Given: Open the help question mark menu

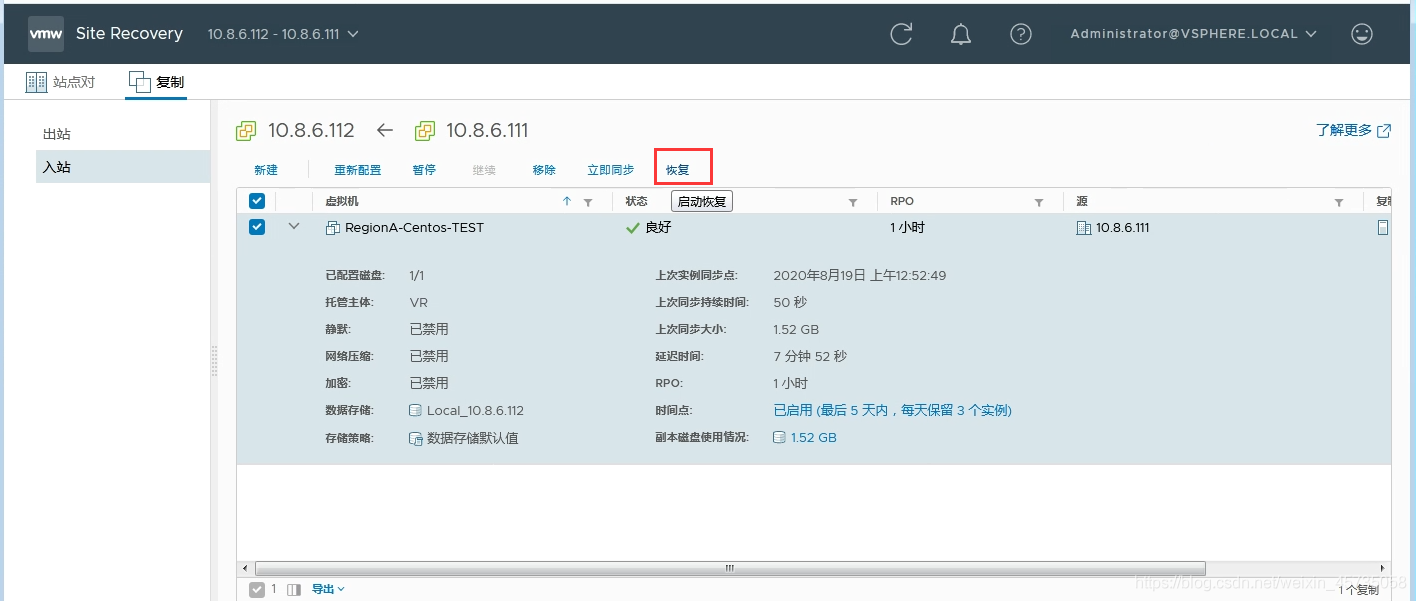Looking at the screenshot, I should point(1021,34).
